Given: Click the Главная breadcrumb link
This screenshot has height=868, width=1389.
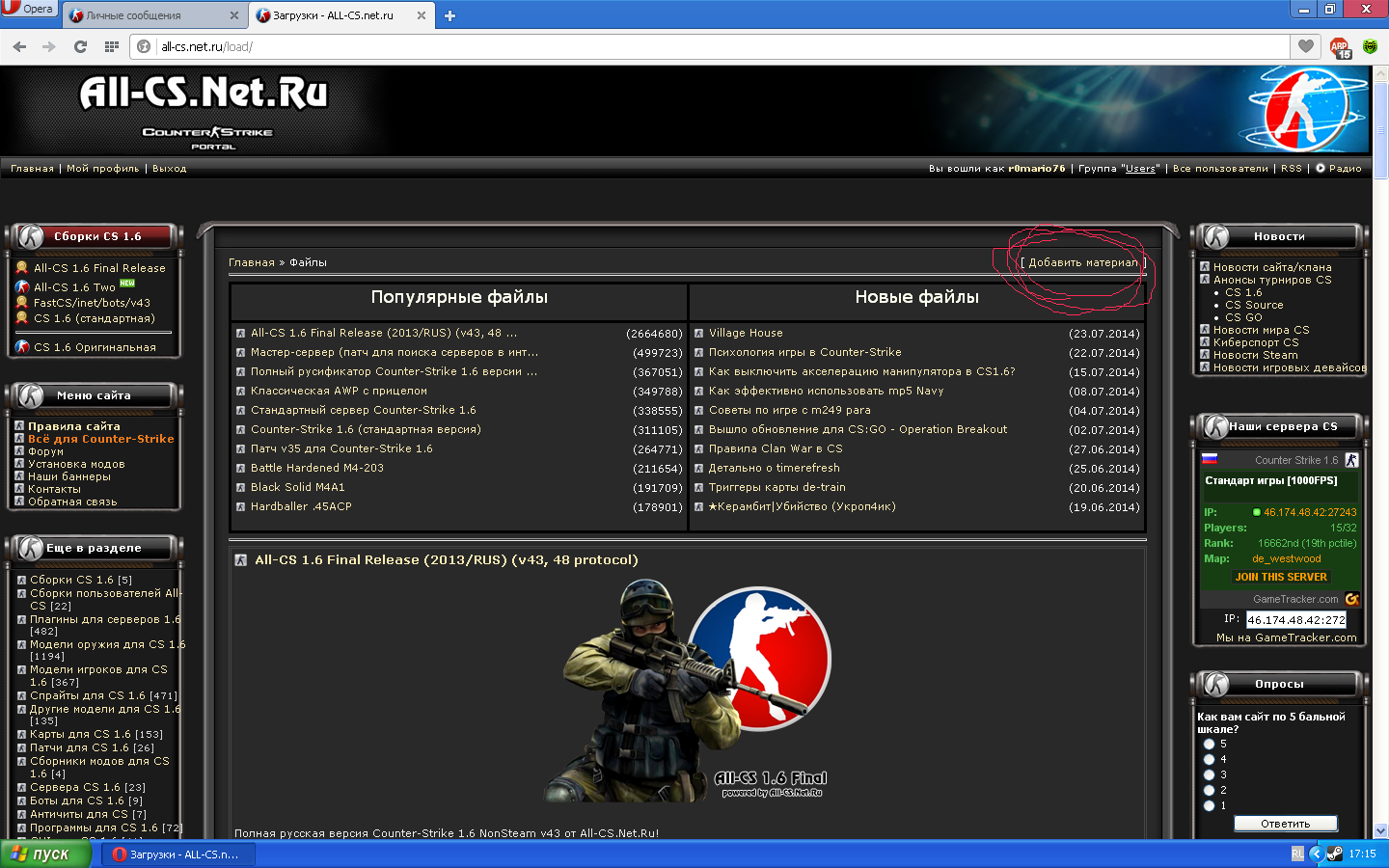Looking at the screenshot, I should (x=252, y=262).
